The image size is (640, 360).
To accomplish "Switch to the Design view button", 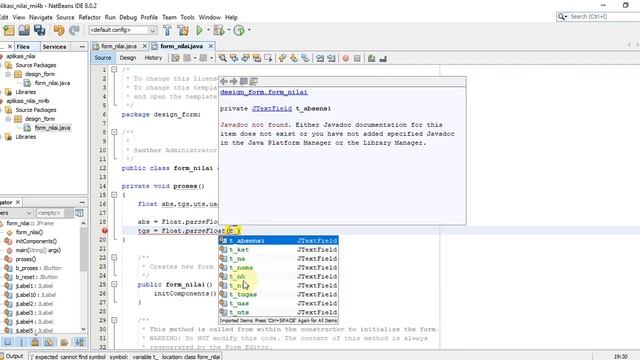I will point(128,58).
